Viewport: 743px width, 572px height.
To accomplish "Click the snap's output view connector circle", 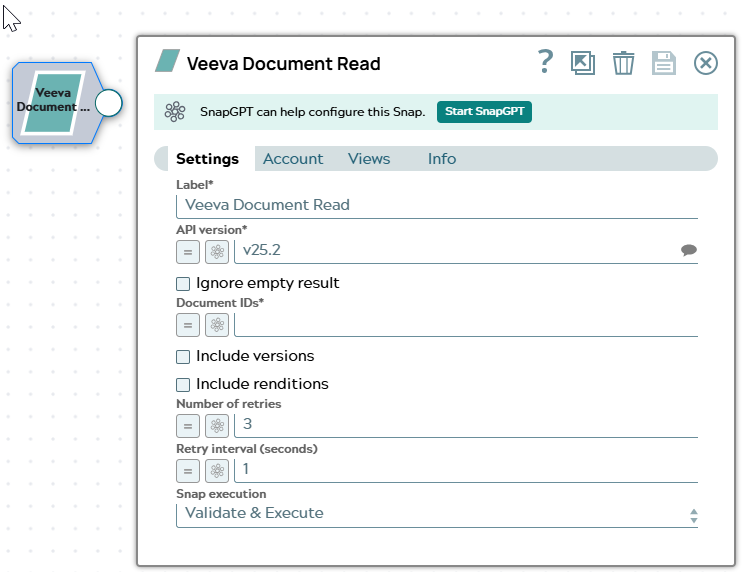I will tap(109, 103).
